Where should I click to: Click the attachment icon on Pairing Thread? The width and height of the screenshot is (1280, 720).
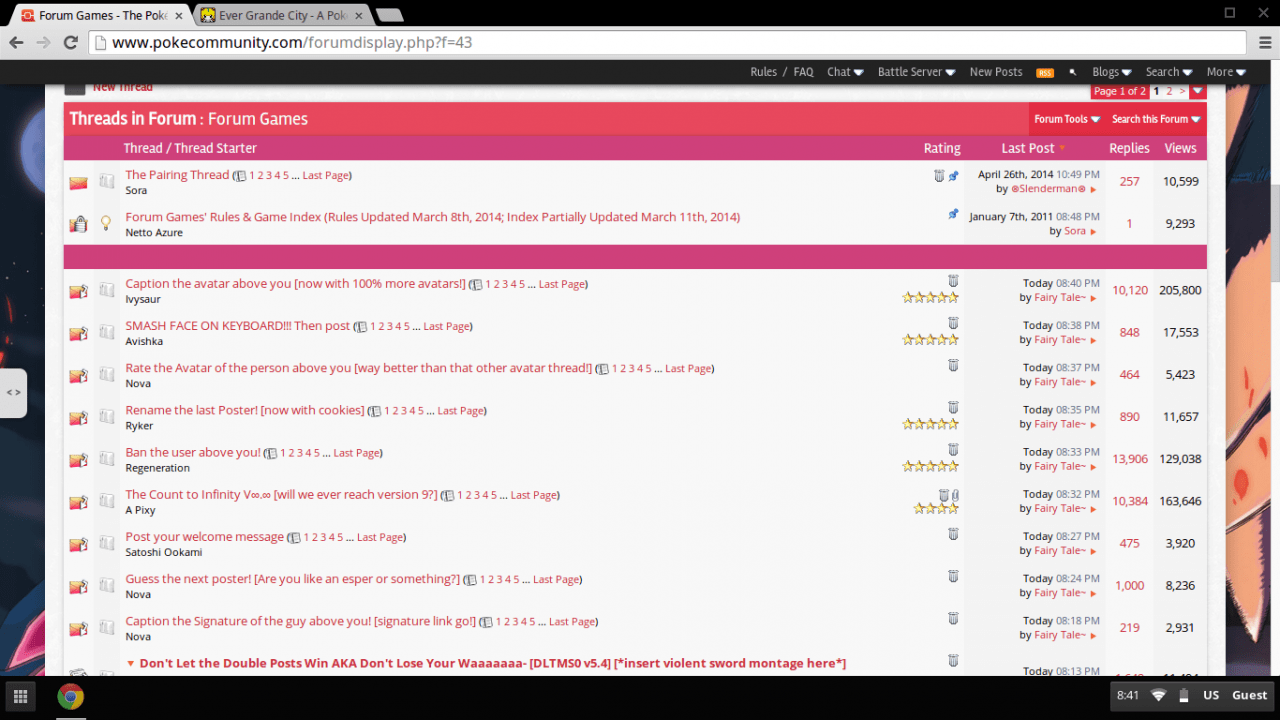939,176
